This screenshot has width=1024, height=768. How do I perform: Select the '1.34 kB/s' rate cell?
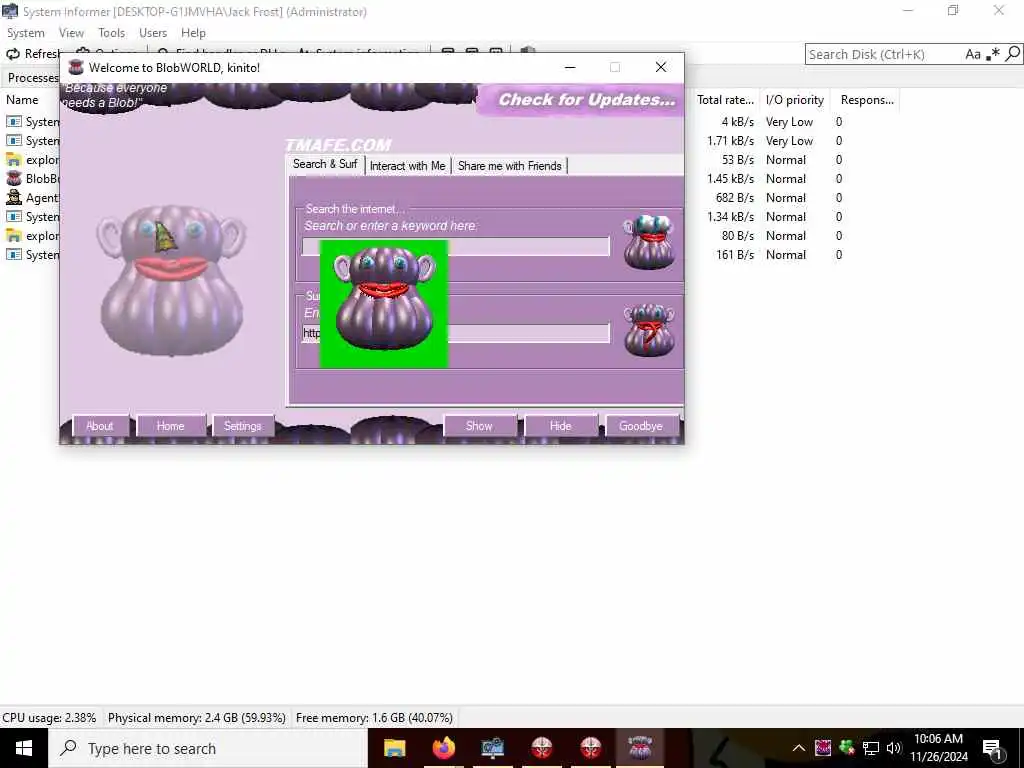point(730,216)
